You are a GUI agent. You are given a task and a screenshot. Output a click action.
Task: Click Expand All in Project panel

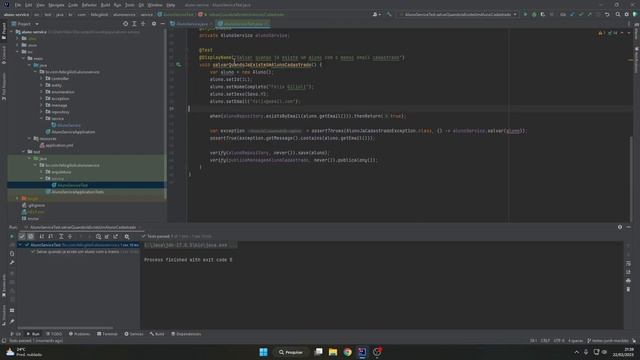point(134,24)
